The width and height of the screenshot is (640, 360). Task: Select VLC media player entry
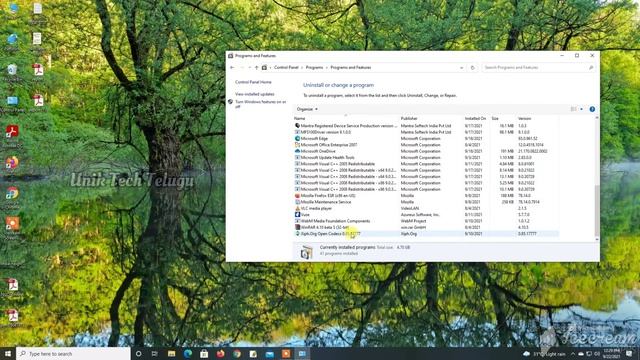pos(426,208)
